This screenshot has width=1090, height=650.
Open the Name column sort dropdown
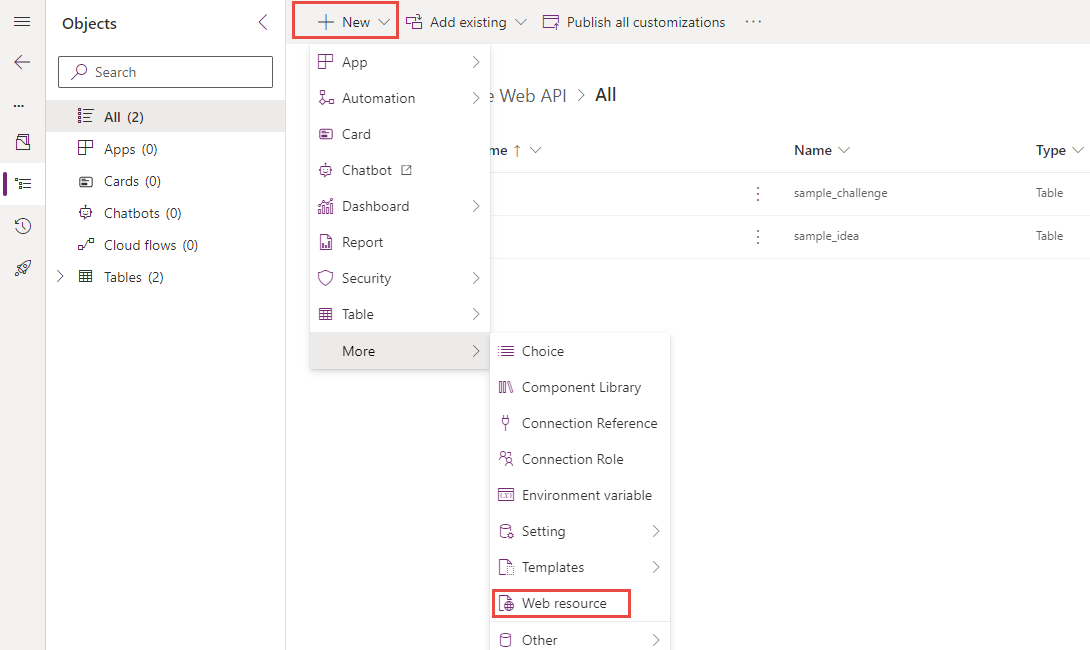click(843, 150)
